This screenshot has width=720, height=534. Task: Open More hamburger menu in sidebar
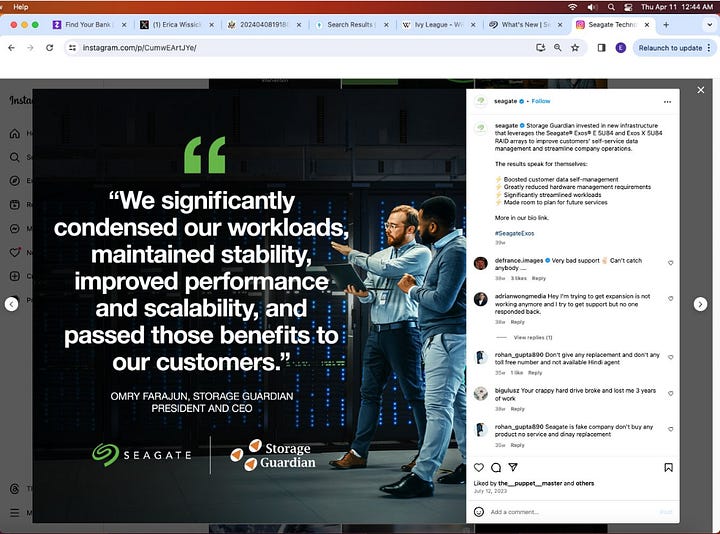[15, 513]
